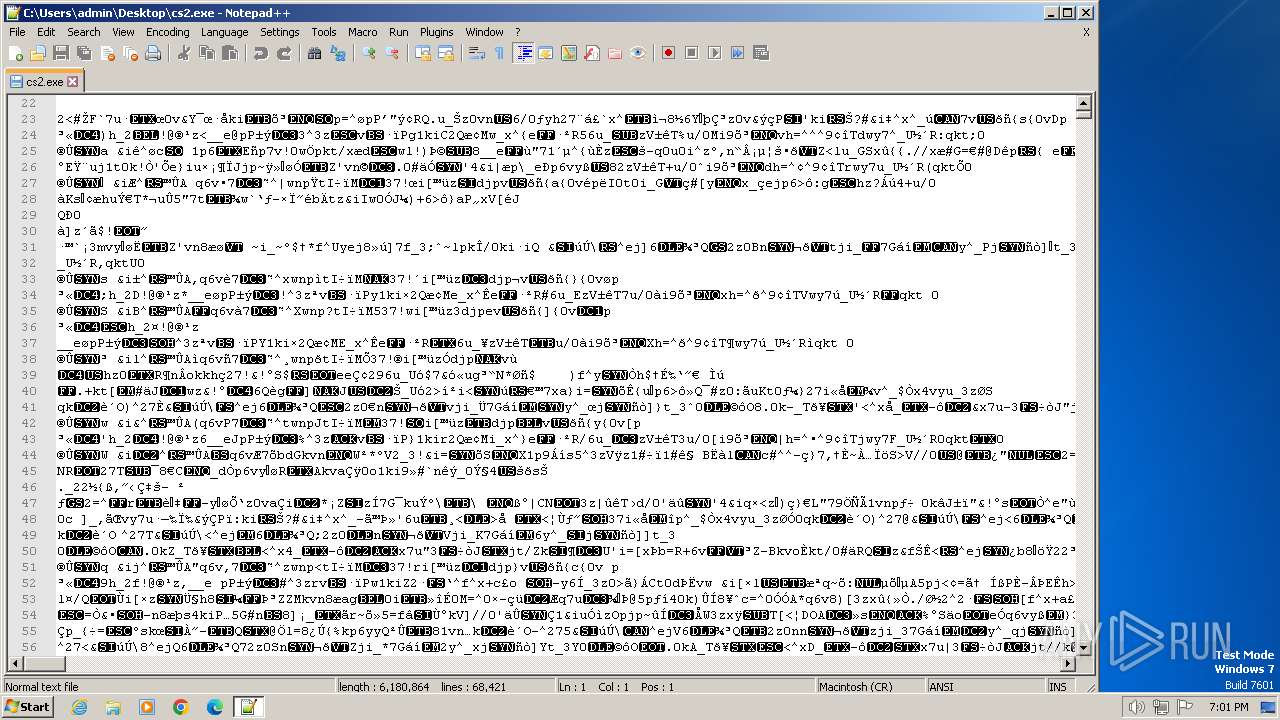Zoom in on the text
The width and height of the screenshot is (1280, 720).
pyautogui.click(x=369, y=53)
